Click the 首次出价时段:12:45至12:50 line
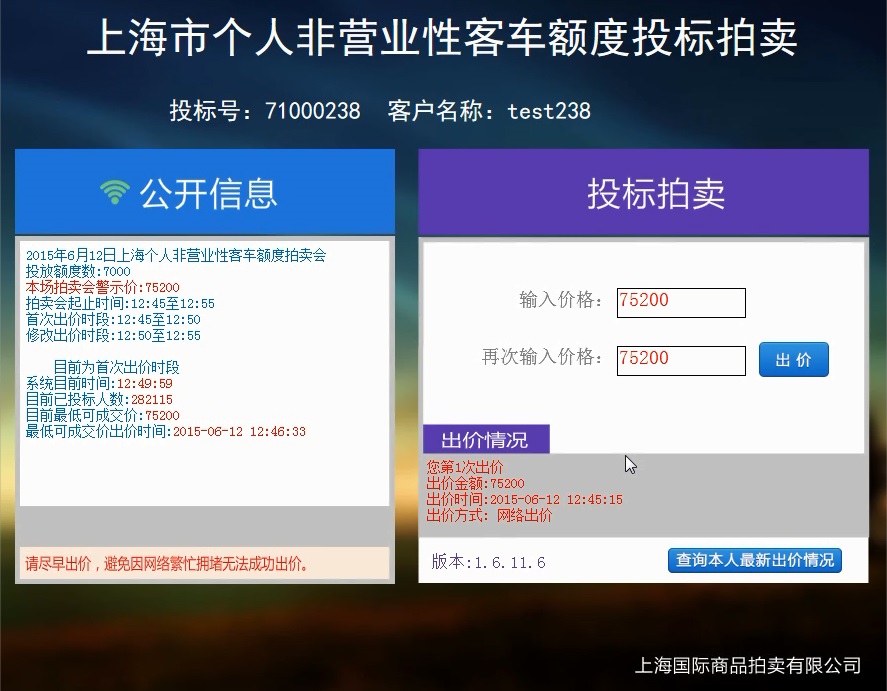 coord(113,319)
